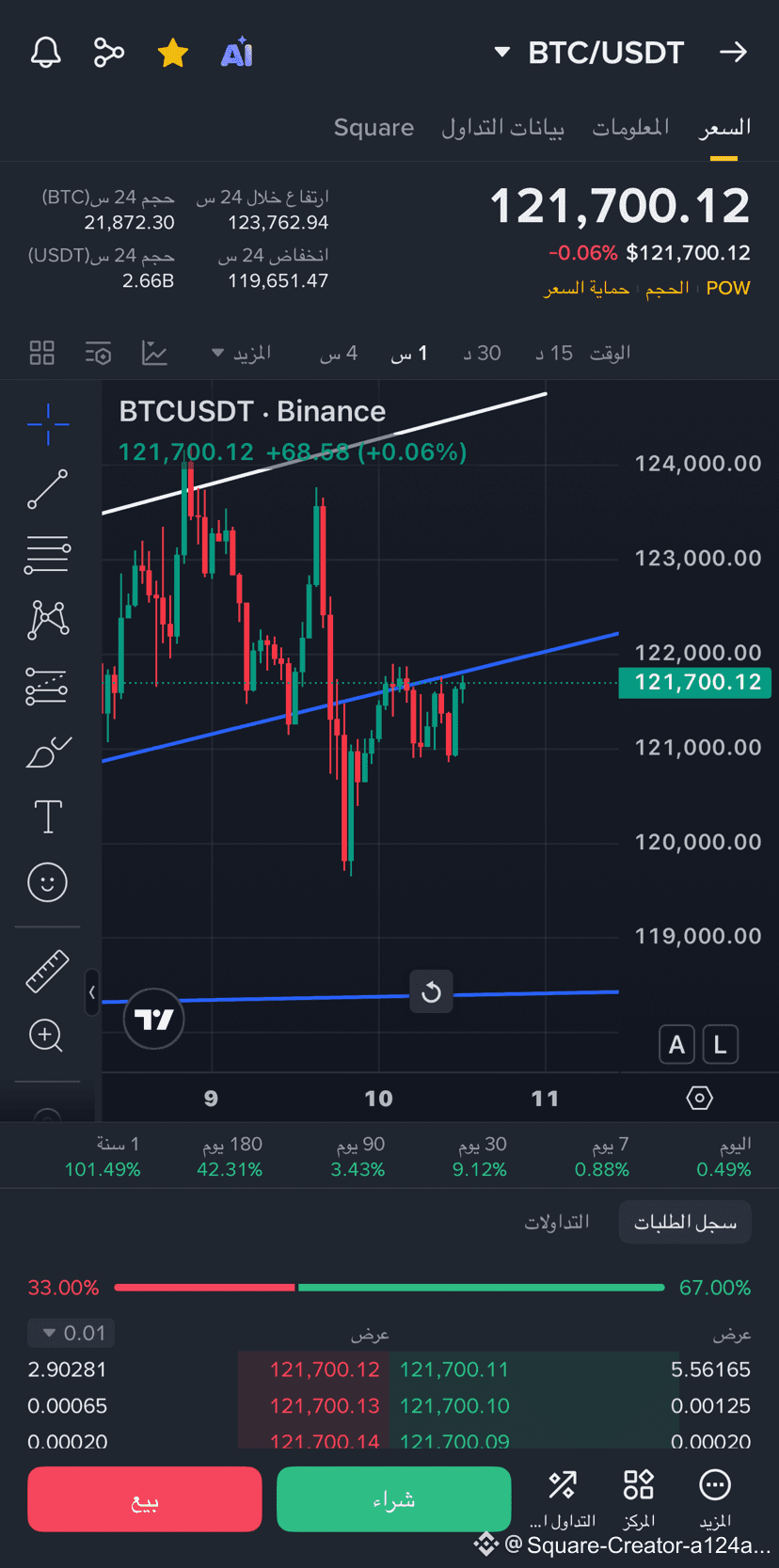
Task: Open the التداولات trades tab
Action: click(557, 1222)
